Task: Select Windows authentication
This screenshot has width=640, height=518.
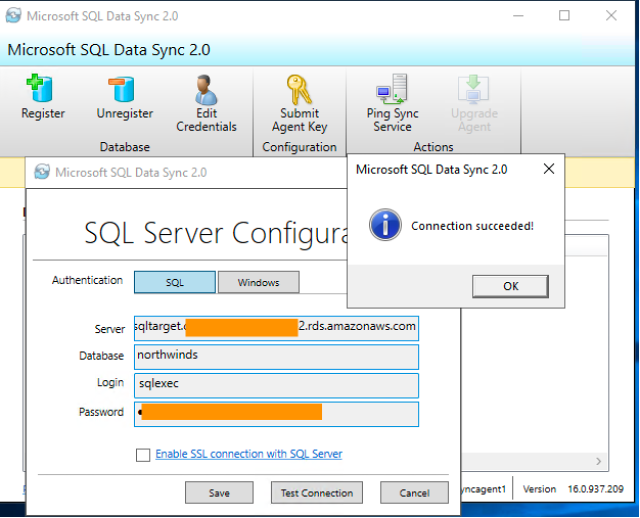Action: 258,282
